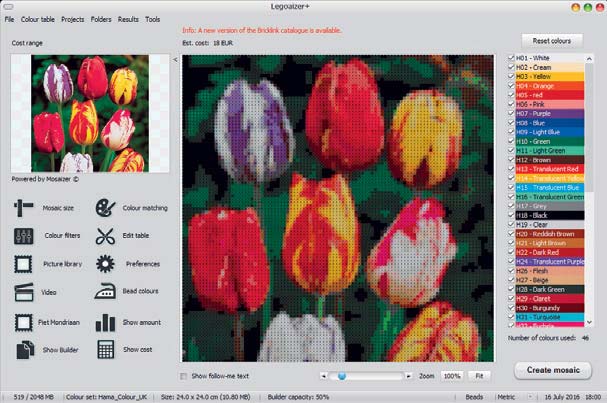Click the colour list vertical scrollbar
607x403 pixels.
[x=589, y=127]
